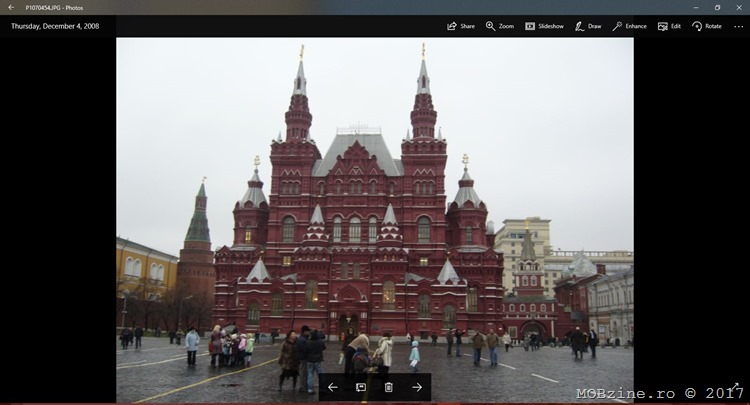Open the Share option

[x=460, y=26]
